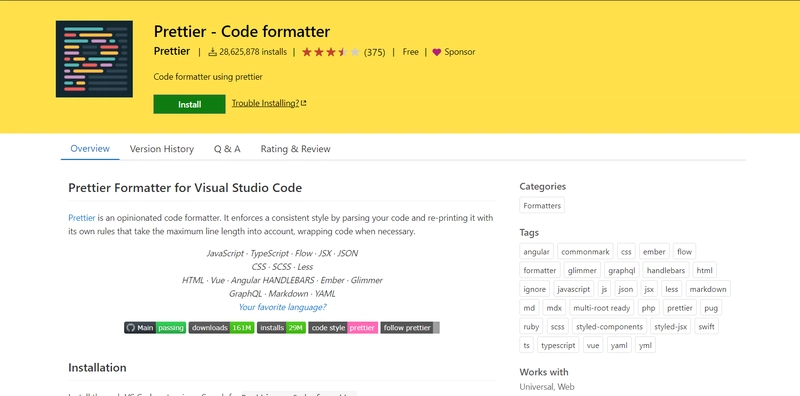
Task: Click the download installs icon
Action: coord(212,52)
